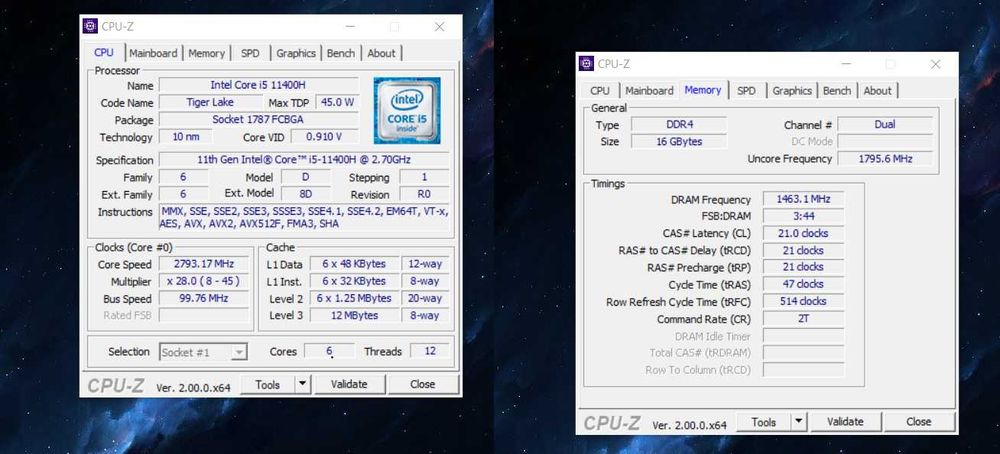Close the right CPU-Z window via title bar X
1000x454 pixels.
coord(936,64)
